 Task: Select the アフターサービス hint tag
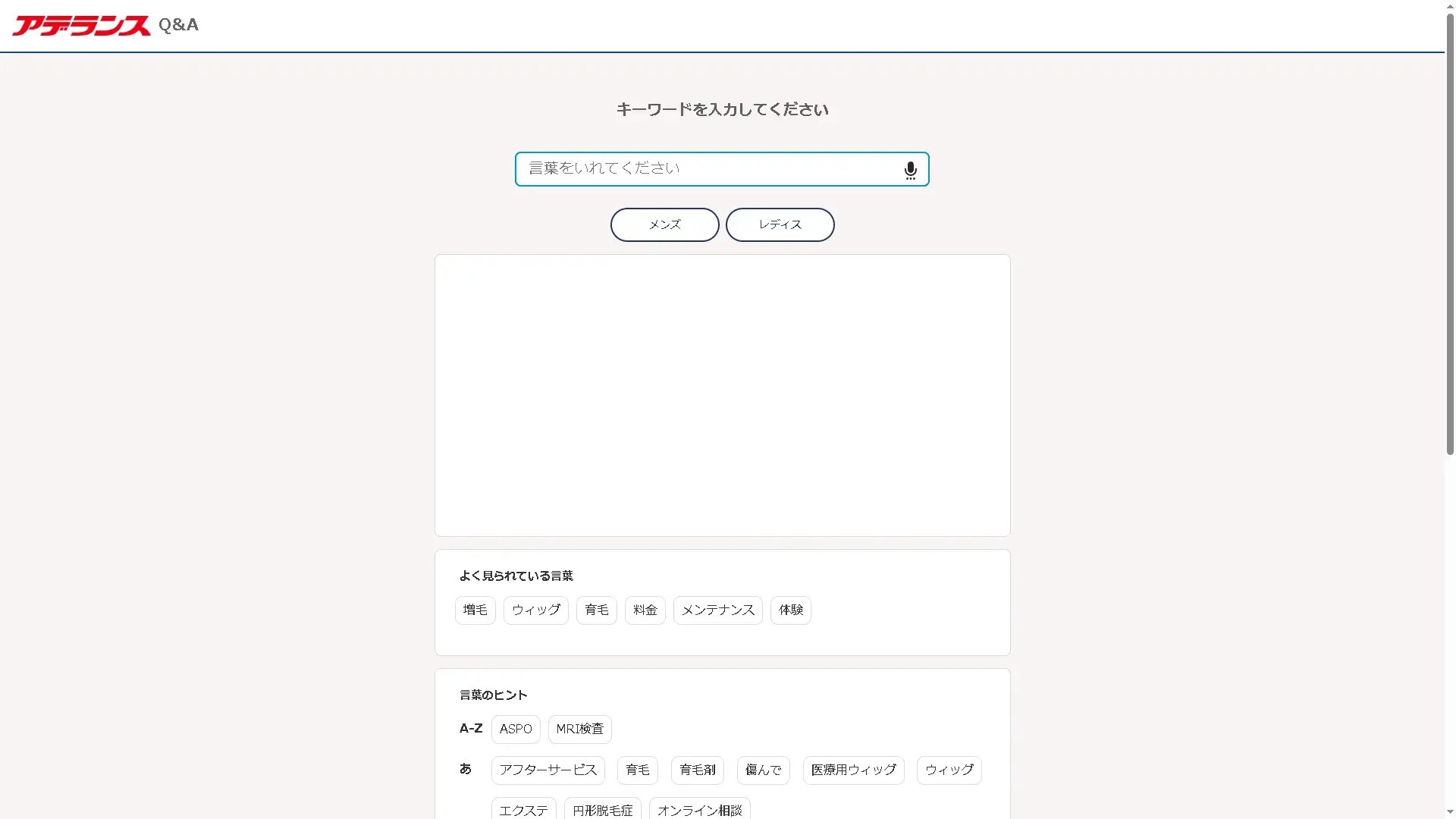coord(548,770)
